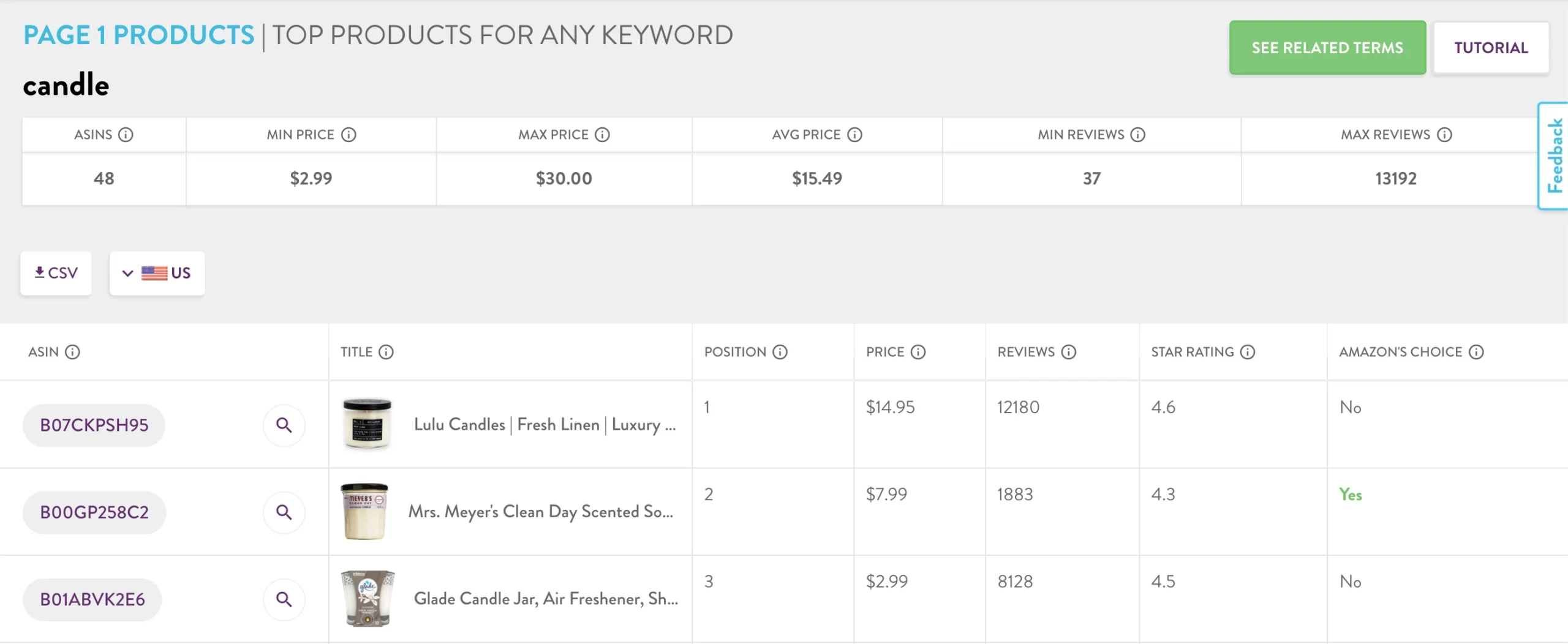The width and height of the screenshot is (1568, 644).
Task: Open the Feedback side tab
Action: [1555, 156]
